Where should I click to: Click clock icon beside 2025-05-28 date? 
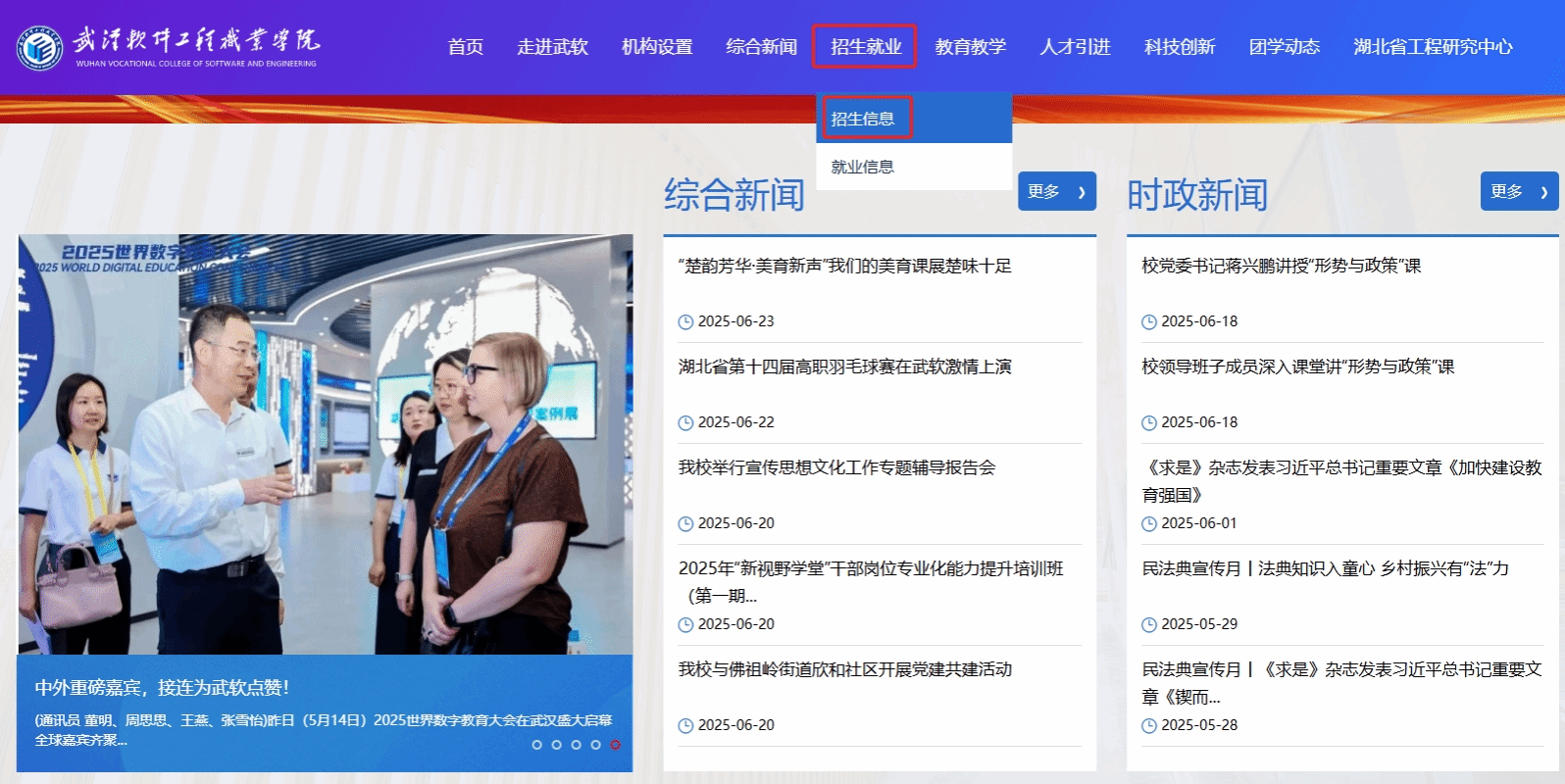point(1149,726)
